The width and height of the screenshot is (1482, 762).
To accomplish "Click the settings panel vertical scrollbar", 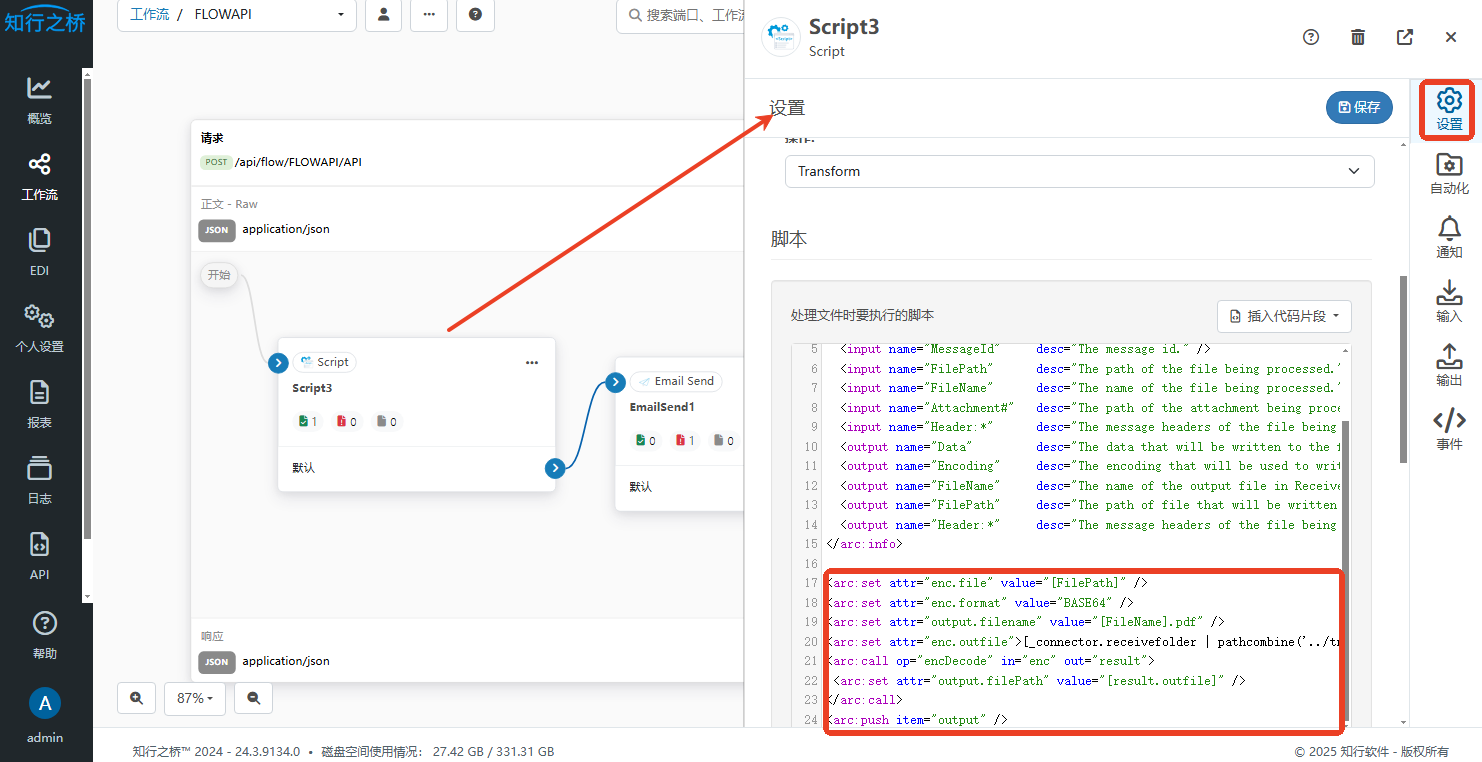I will [1403, 368].
